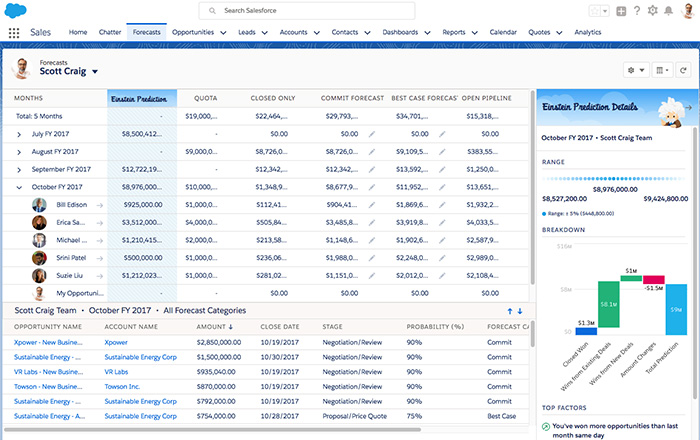Screen dimensions: 700x440
Task: Edit July FY 2017 commit forecast pencil
Action: [x=372, y=133]
